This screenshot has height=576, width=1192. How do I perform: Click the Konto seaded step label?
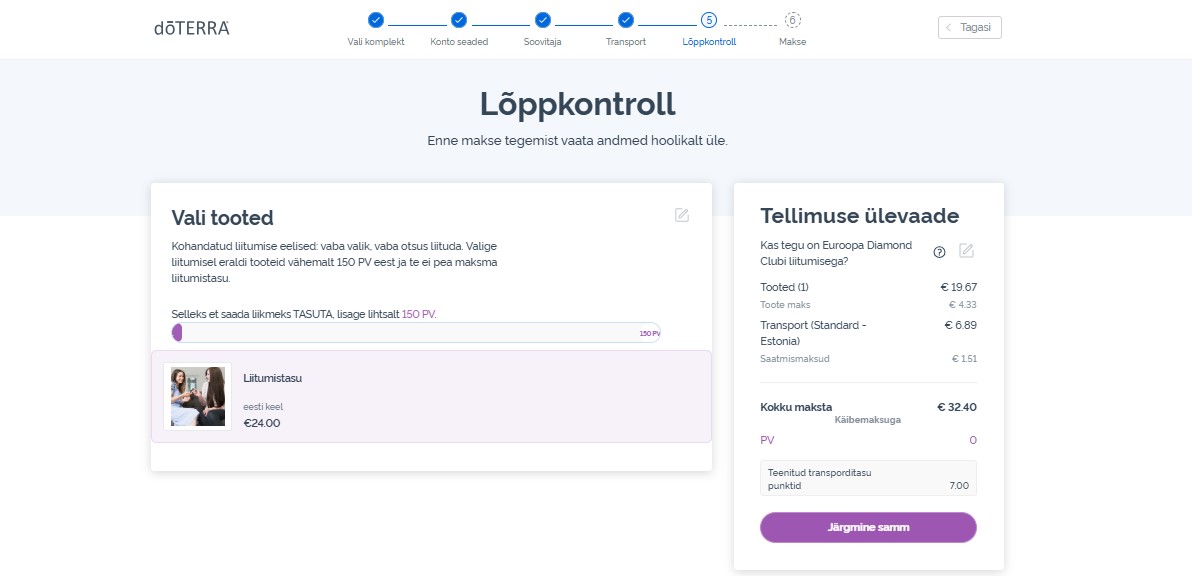pos(459,42)
